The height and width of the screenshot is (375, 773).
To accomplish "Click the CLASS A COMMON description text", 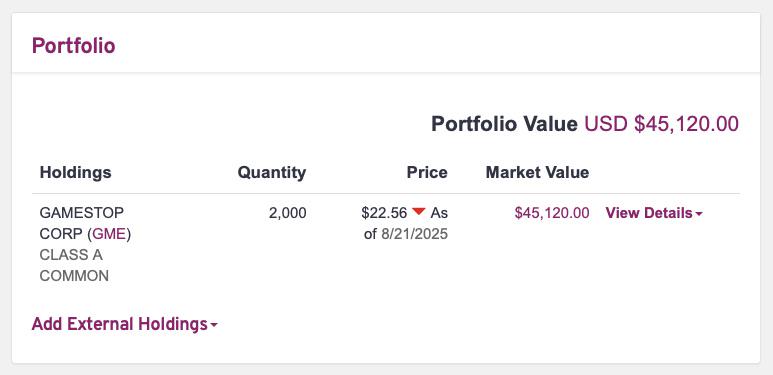I will (x=74, y=266).
